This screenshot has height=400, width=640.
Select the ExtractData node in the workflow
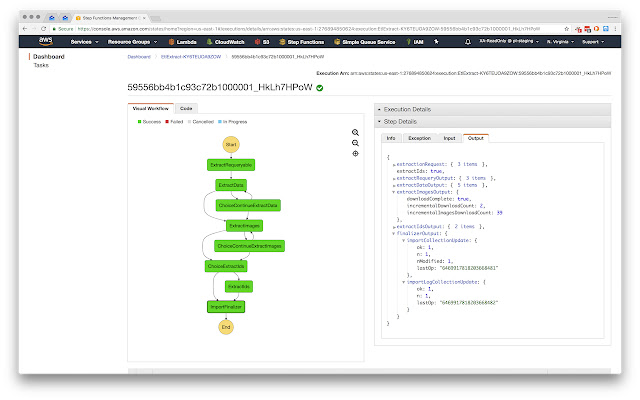(x=231, y=184)
